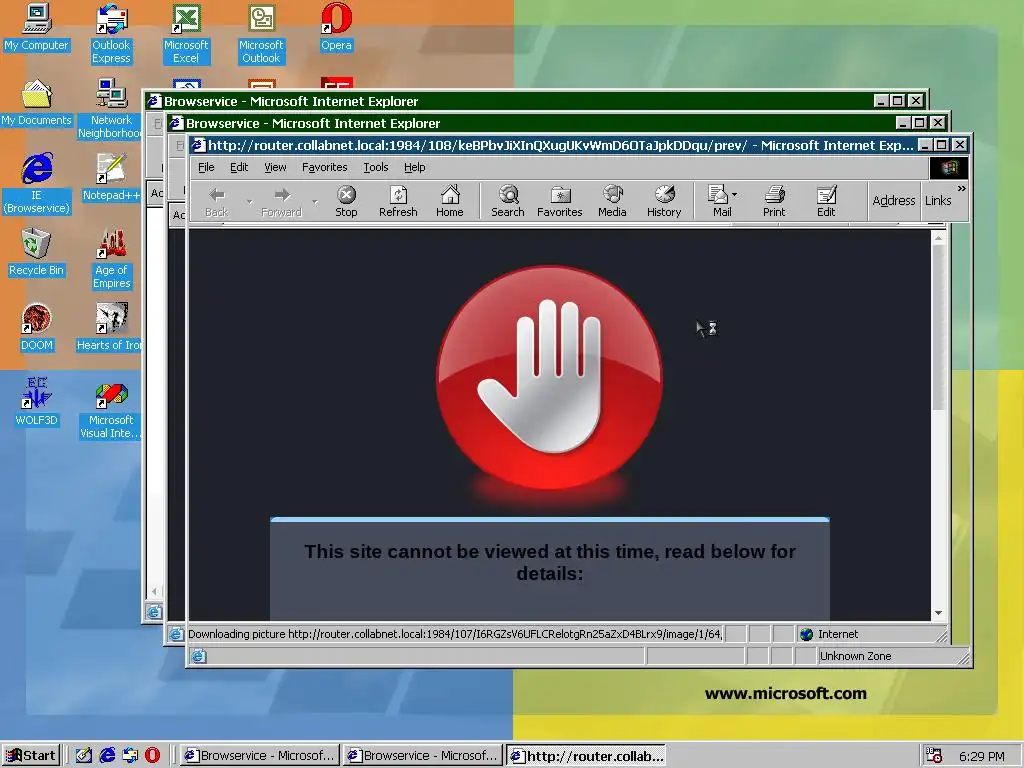Click the Forward toolbar button

coord(281,201)
